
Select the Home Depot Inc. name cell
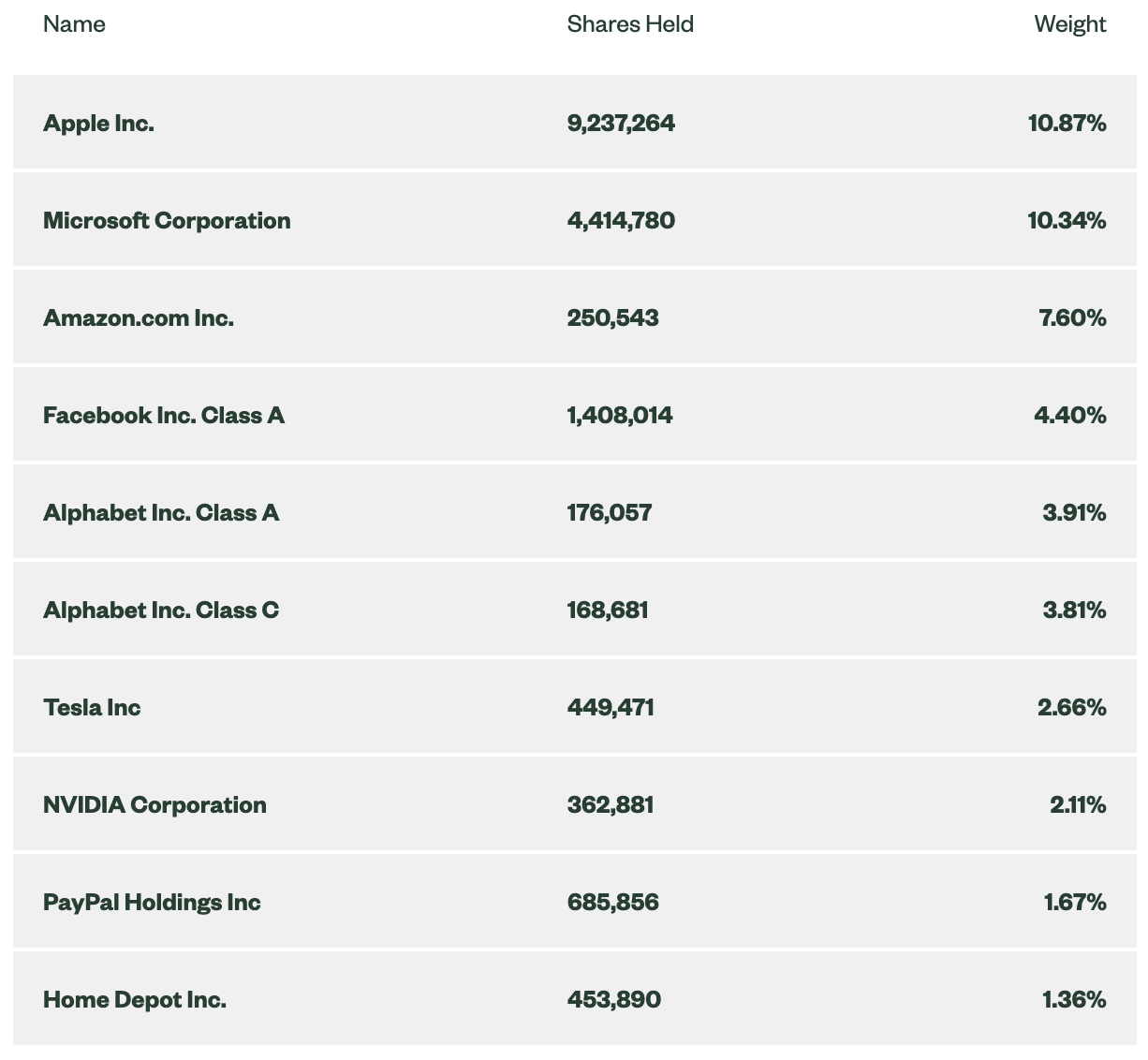point(135,999)
